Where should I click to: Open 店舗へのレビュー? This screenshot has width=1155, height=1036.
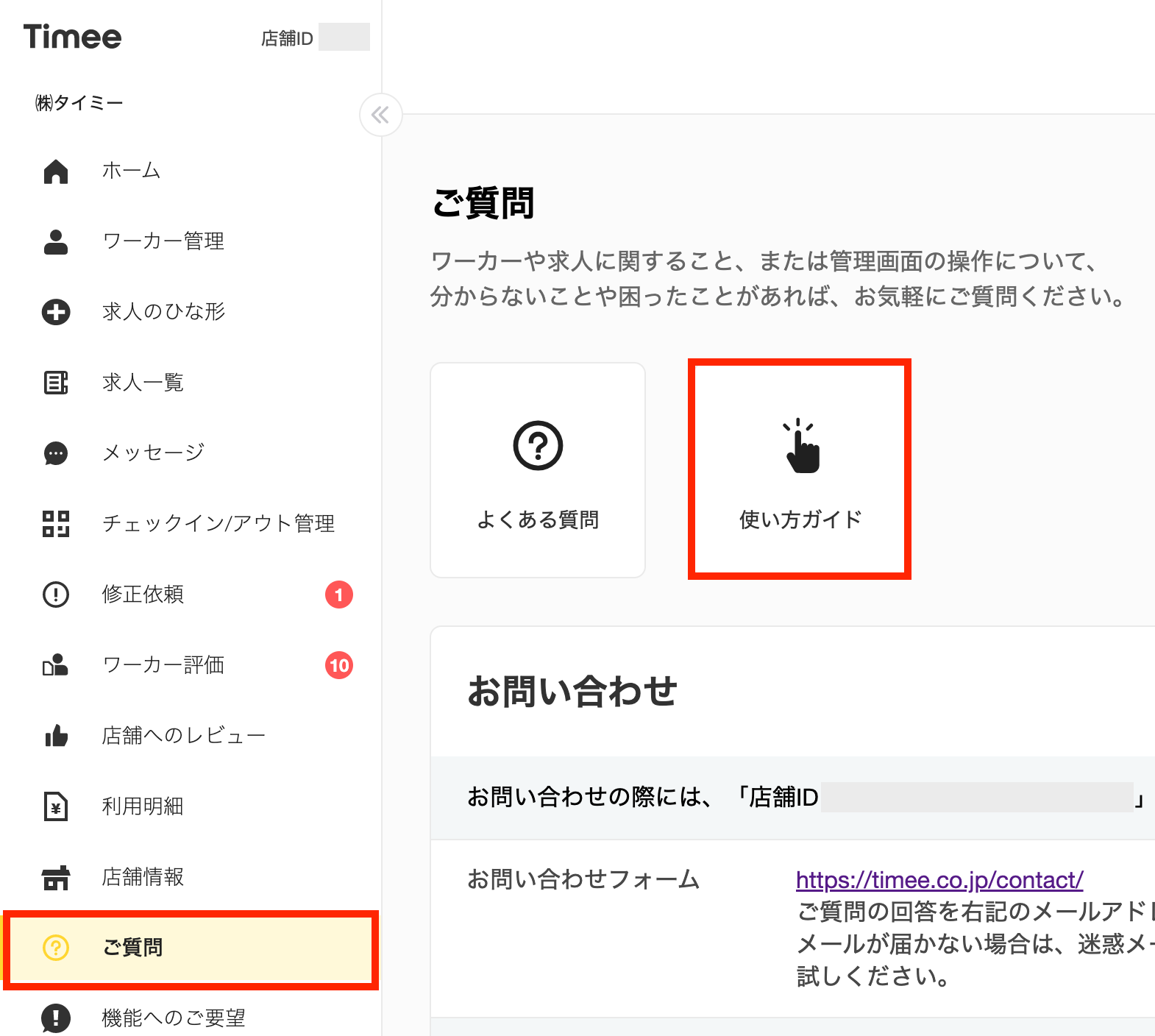point(184,736)
